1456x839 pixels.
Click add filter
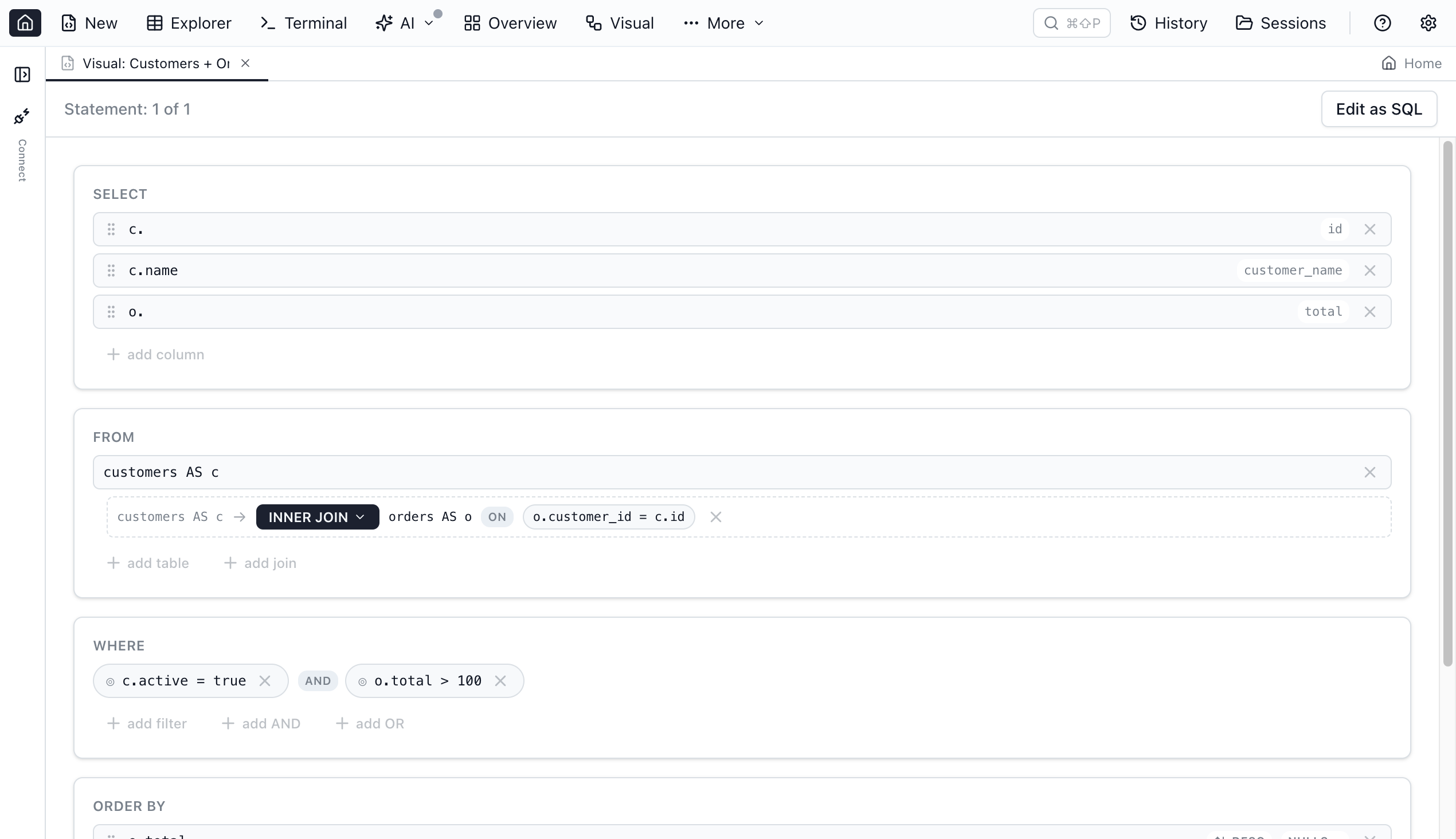pyautogui.click(x=147, y=723)
